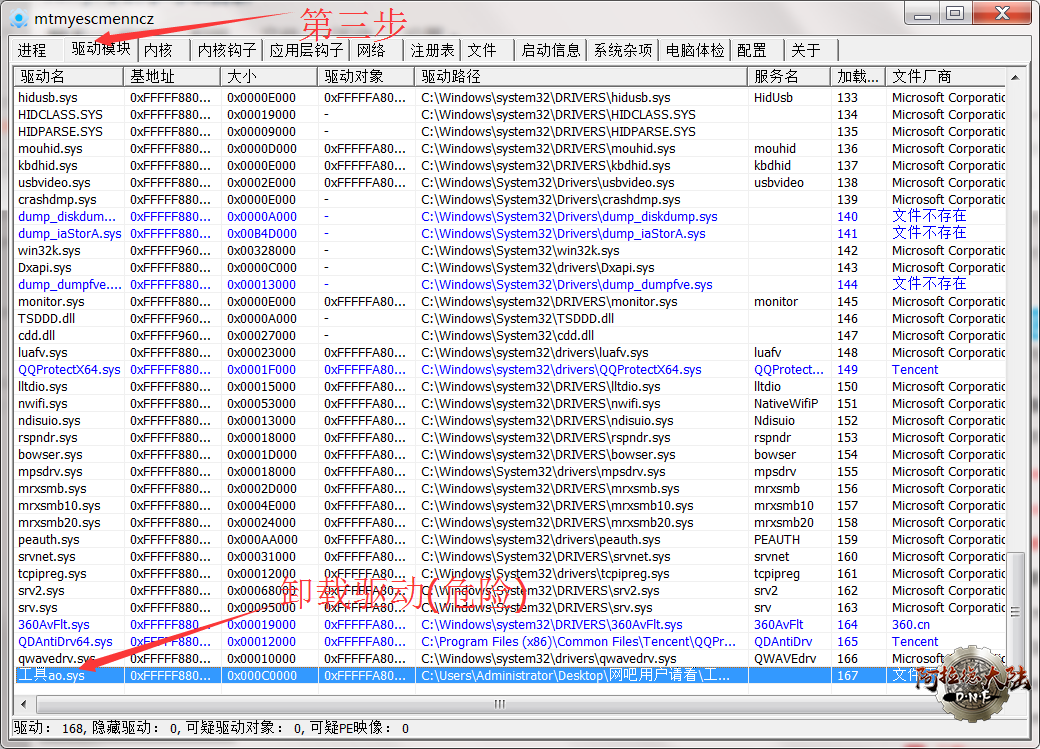Sort by the 驱动路径 column header

tap(580, 76)
